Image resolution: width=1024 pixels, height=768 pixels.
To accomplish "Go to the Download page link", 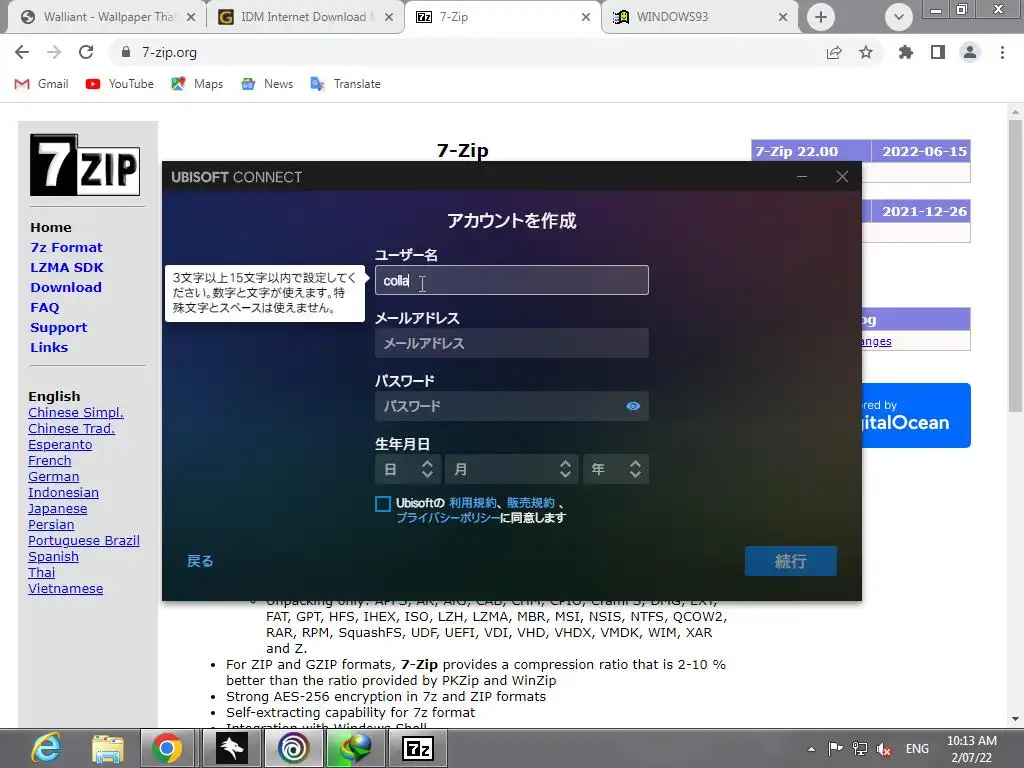I will 66,287.
